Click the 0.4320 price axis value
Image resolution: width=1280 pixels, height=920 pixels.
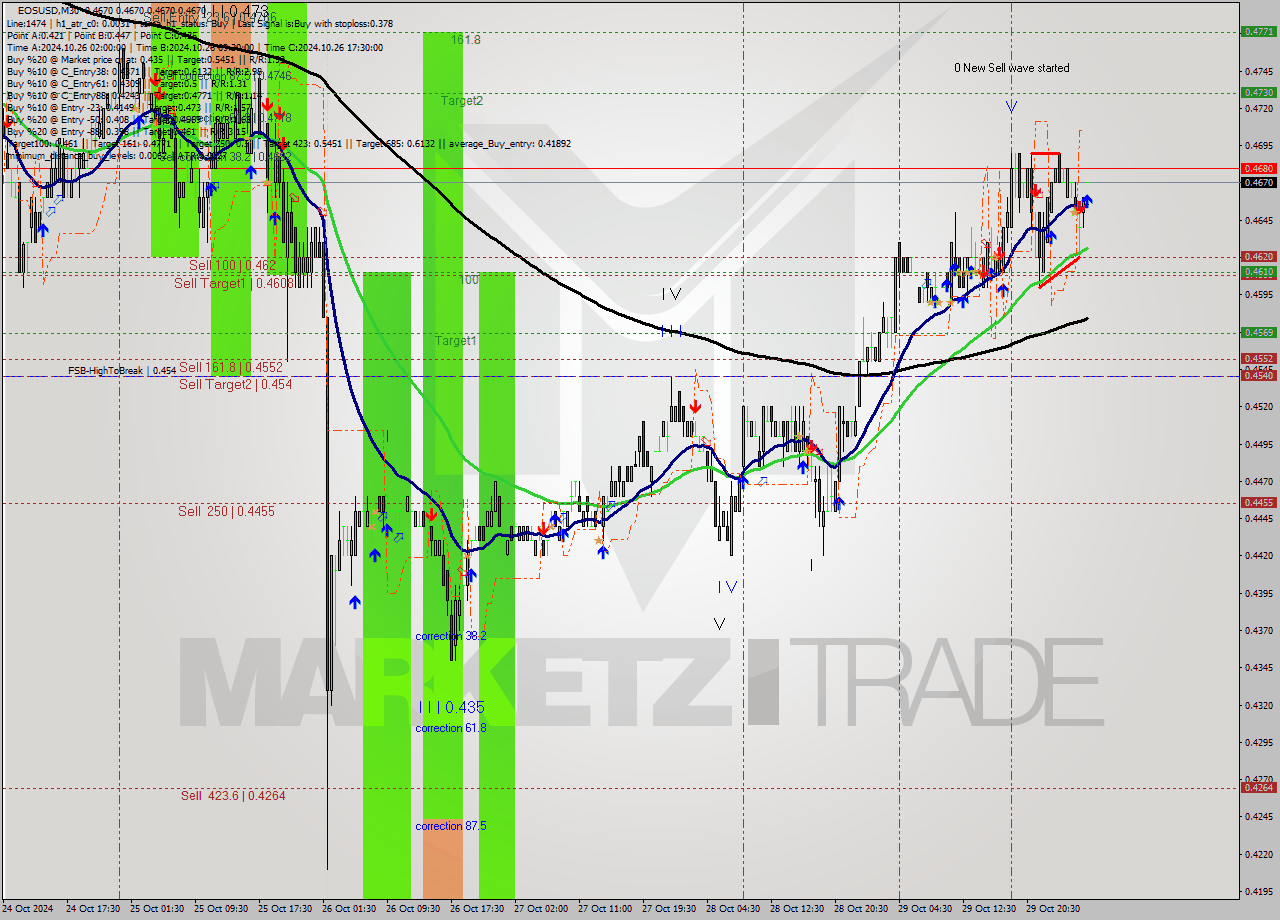(x=1259, y=705)
